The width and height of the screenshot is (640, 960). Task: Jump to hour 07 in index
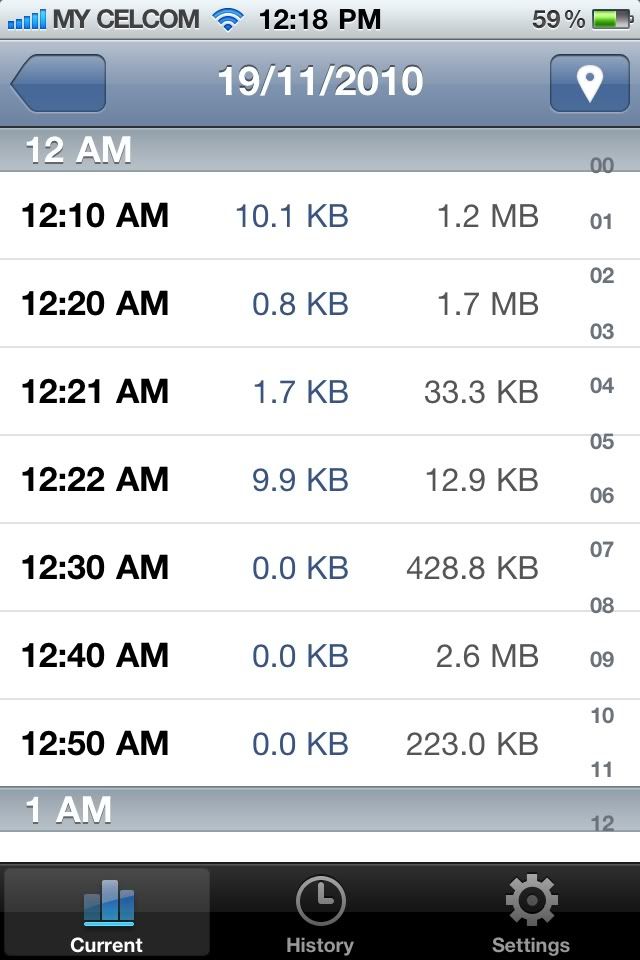click(602, 550)
